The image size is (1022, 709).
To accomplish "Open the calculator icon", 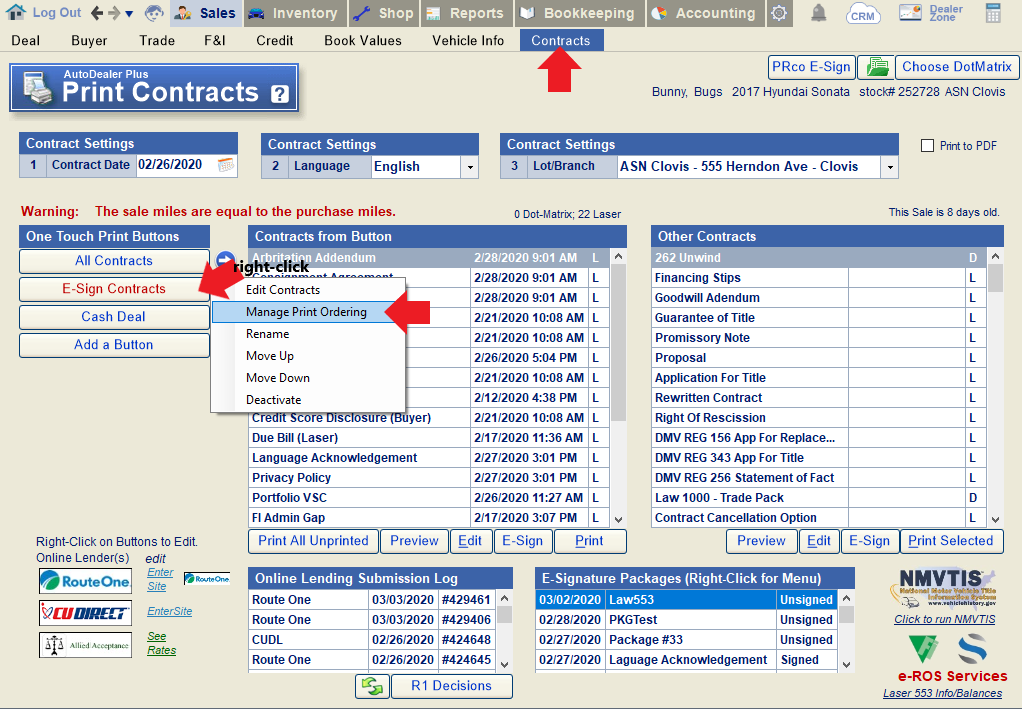I will pyautogui.click(x=993, y=13).
